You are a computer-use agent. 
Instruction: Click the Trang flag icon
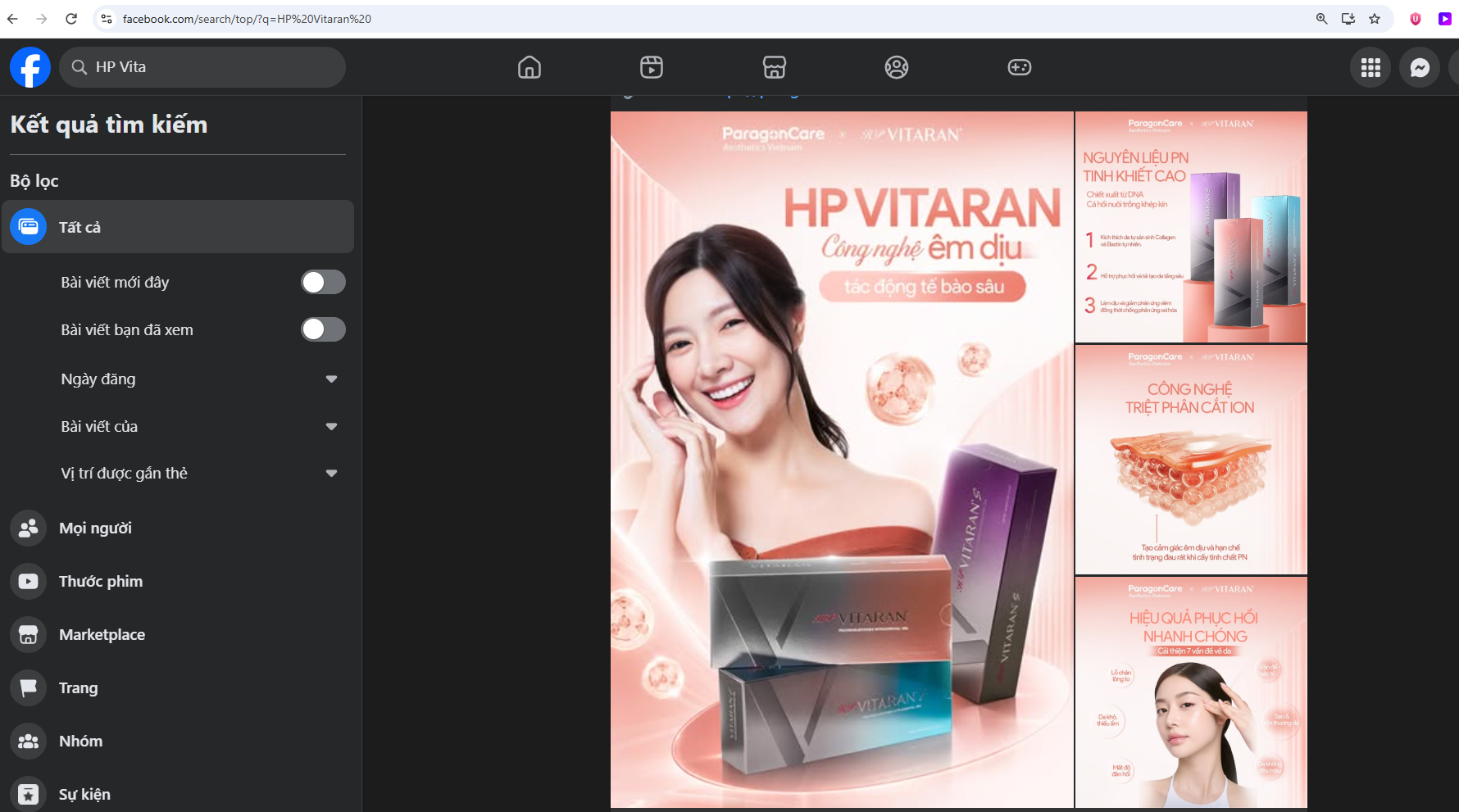coord(29,688)
